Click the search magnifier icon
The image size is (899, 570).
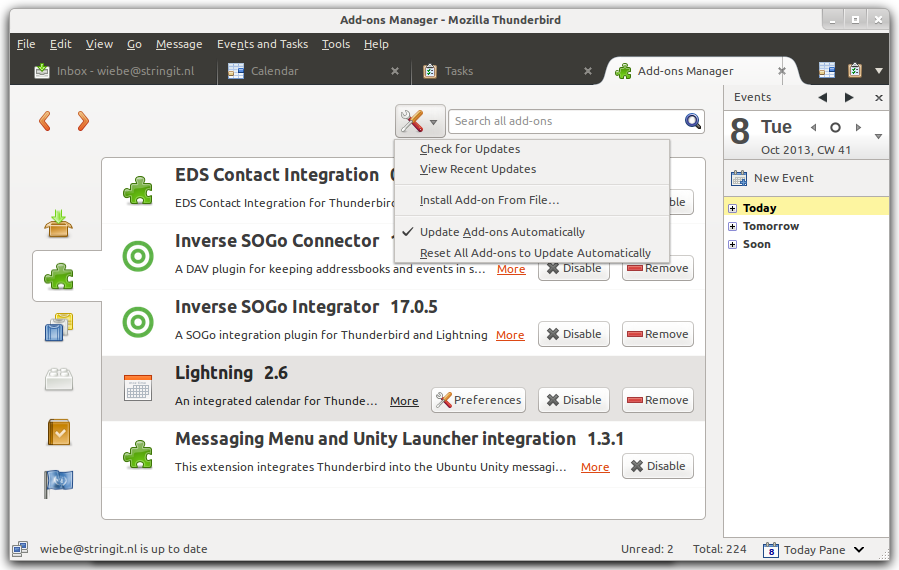point(693,121)
